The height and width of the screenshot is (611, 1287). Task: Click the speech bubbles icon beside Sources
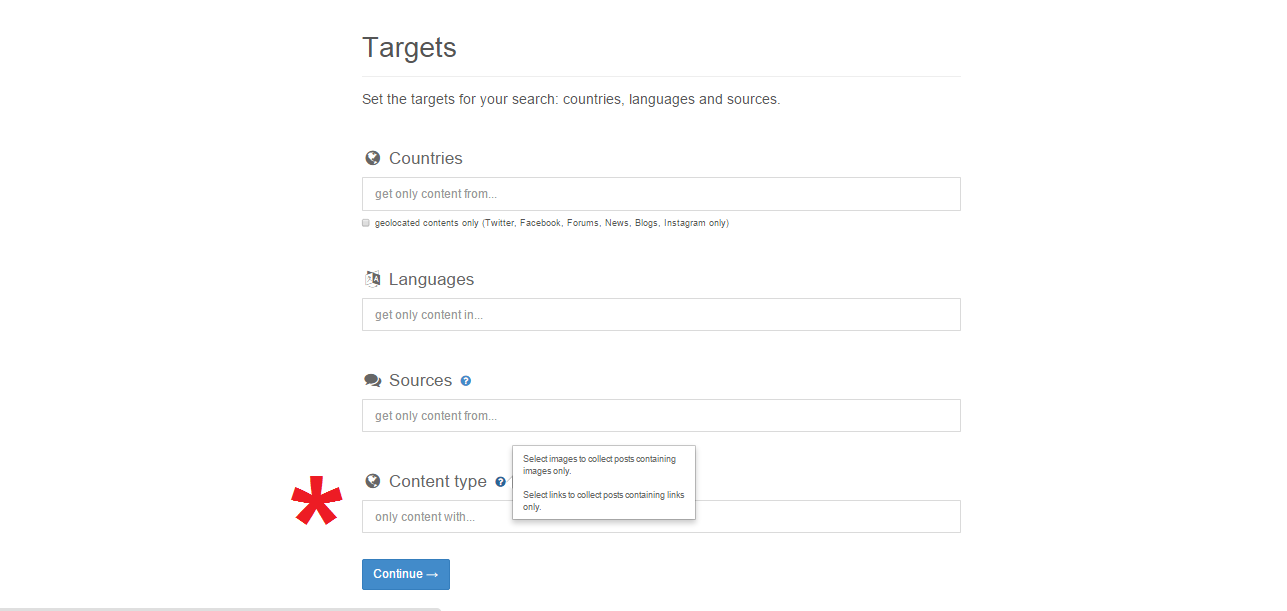click(373, 380)
